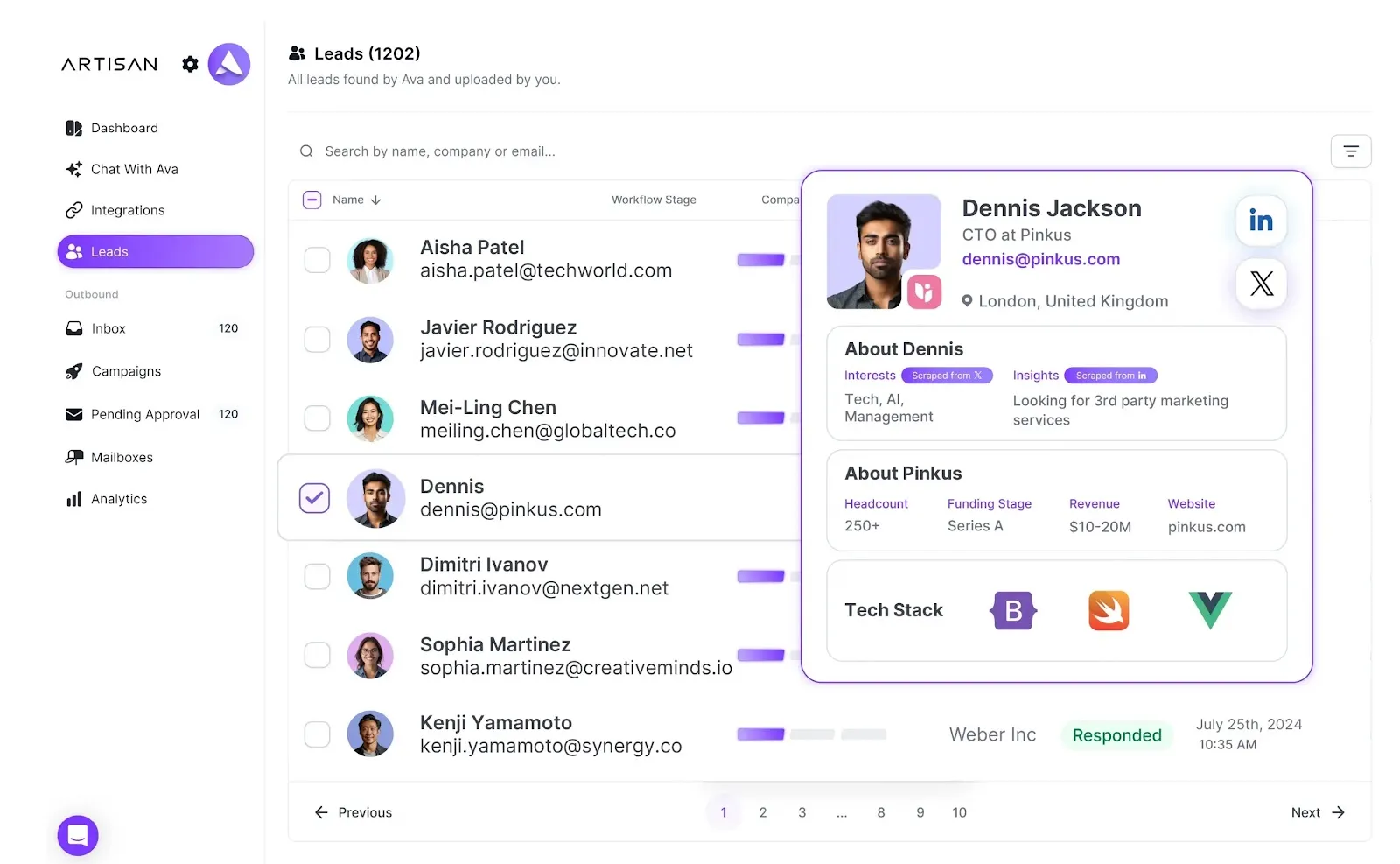Open the Inbox

point(152,328)
